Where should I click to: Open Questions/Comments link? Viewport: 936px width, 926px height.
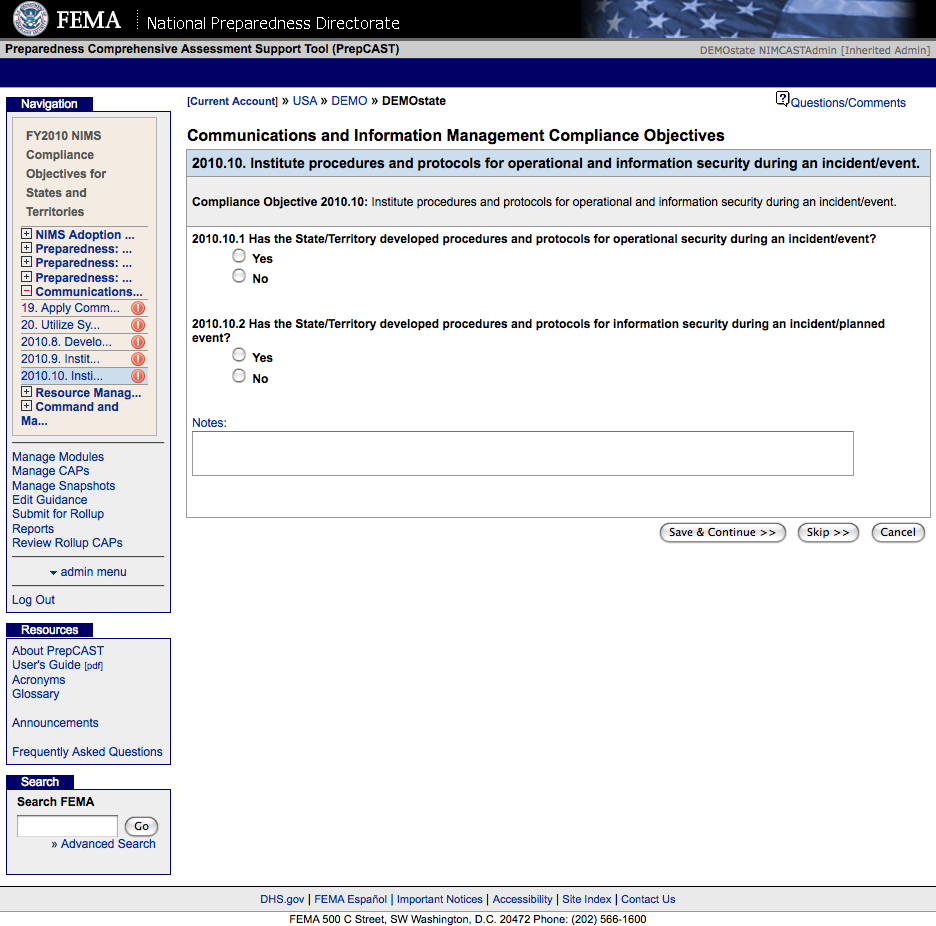pyautogui.click(x=848, y=103)
